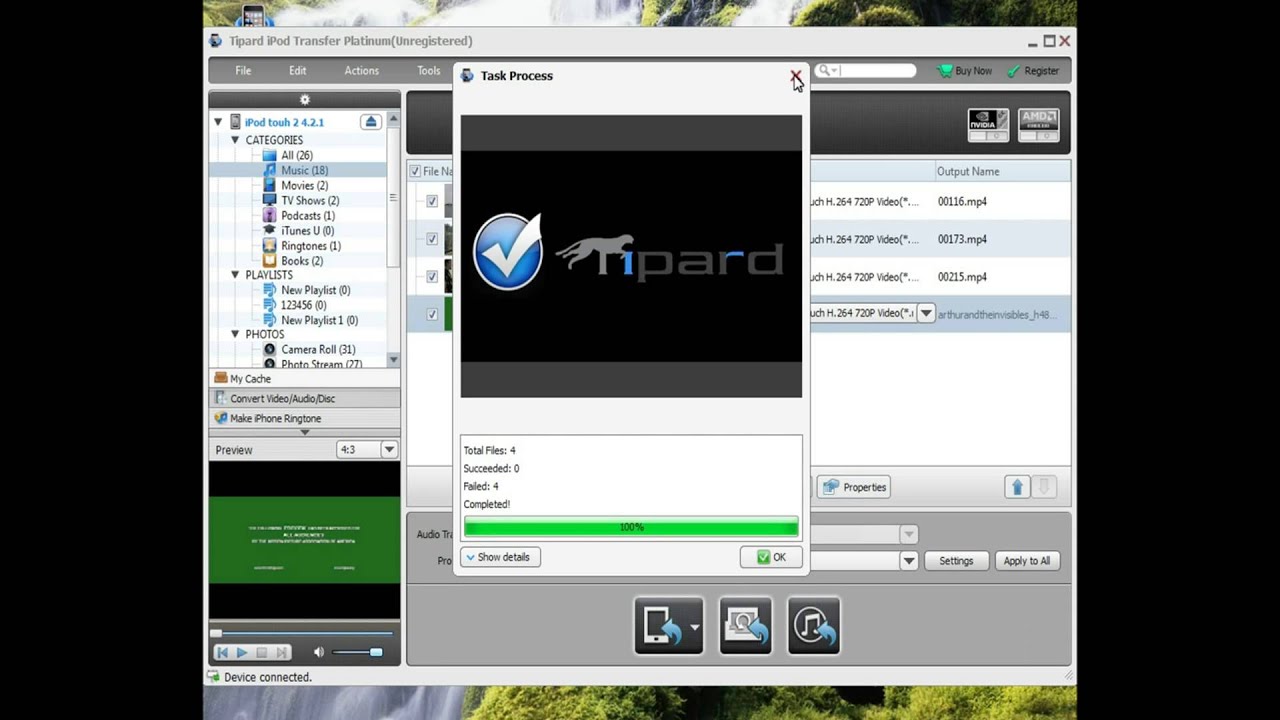Open file Properties button
1280x720 pixels.
pos(855,487)
